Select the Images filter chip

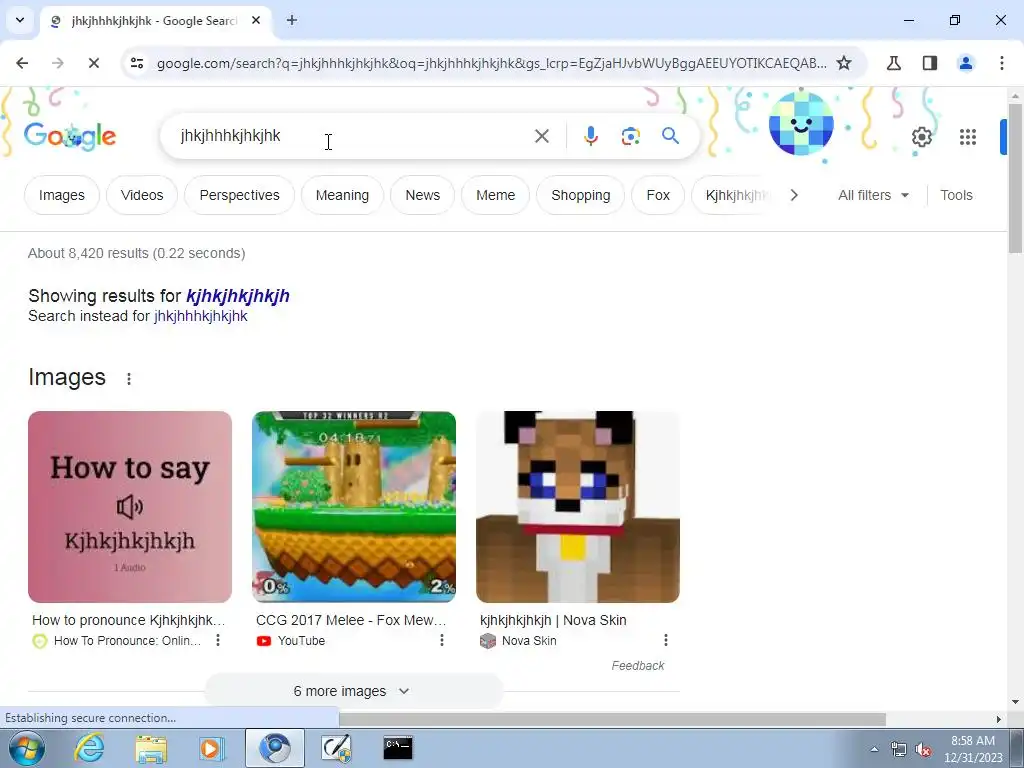(61, 195)
